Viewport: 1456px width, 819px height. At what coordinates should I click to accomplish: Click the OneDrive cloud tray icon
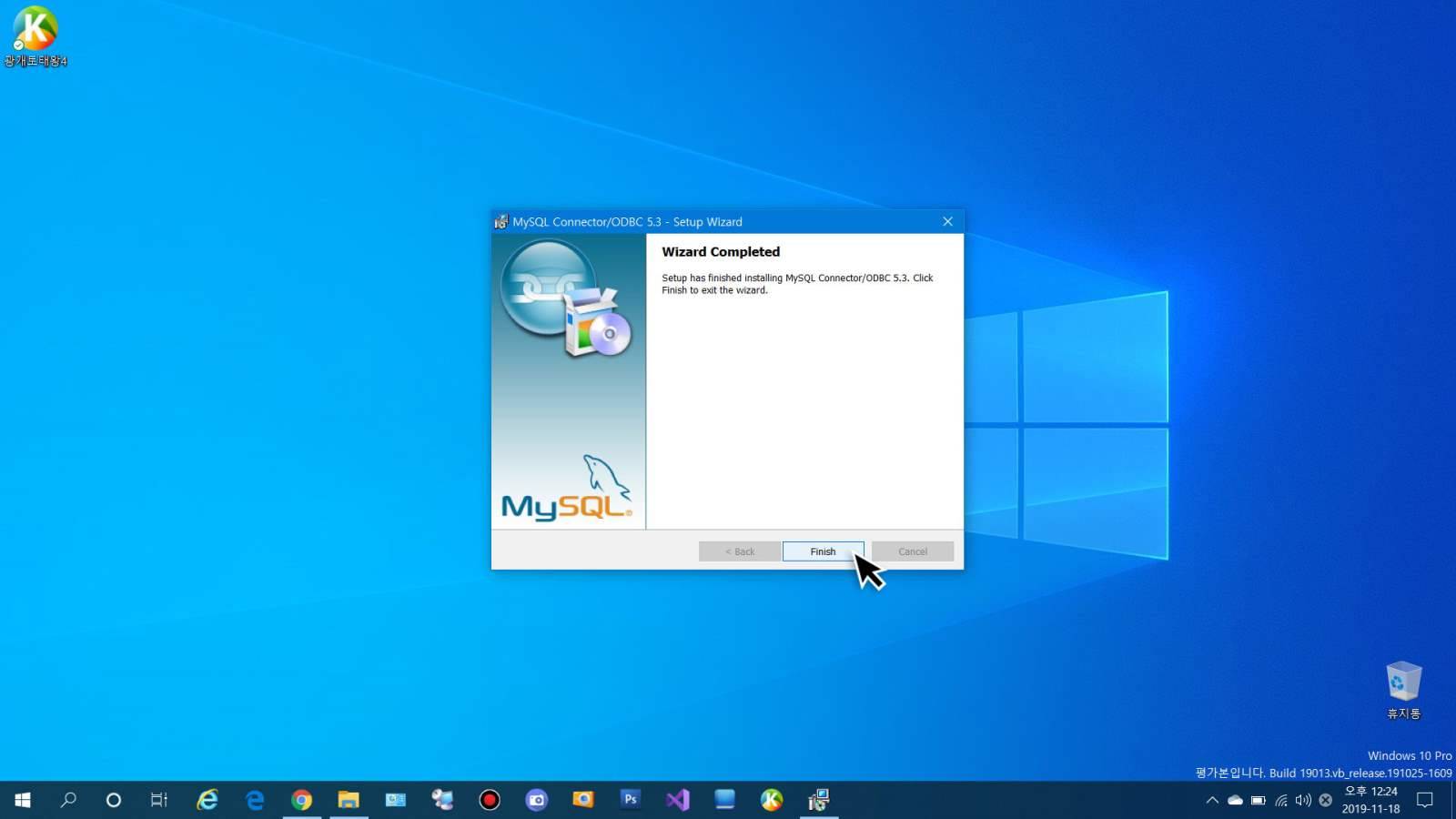click(x=1235, y=801)
